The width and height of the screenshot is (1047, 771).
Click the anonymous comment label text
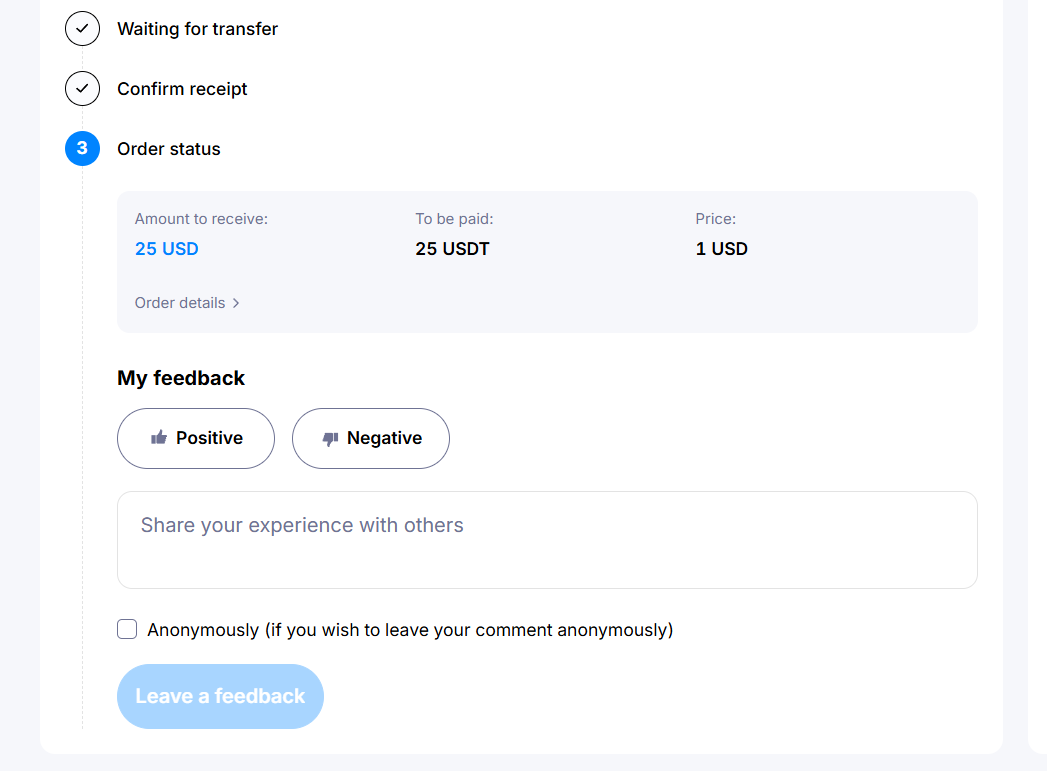410,630
